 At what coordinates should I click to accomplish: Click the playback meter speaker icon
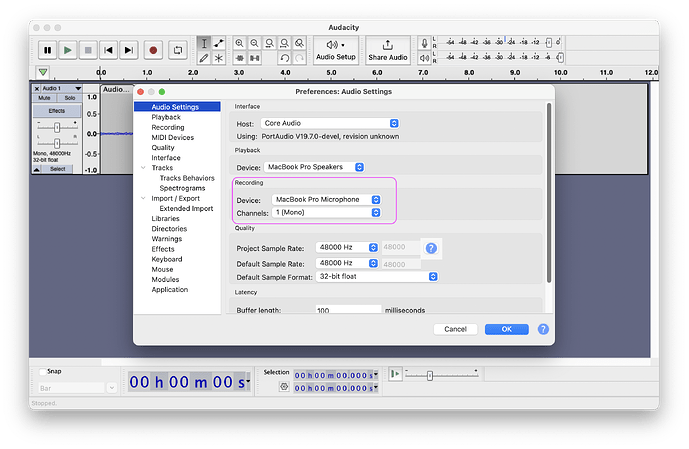424,58
